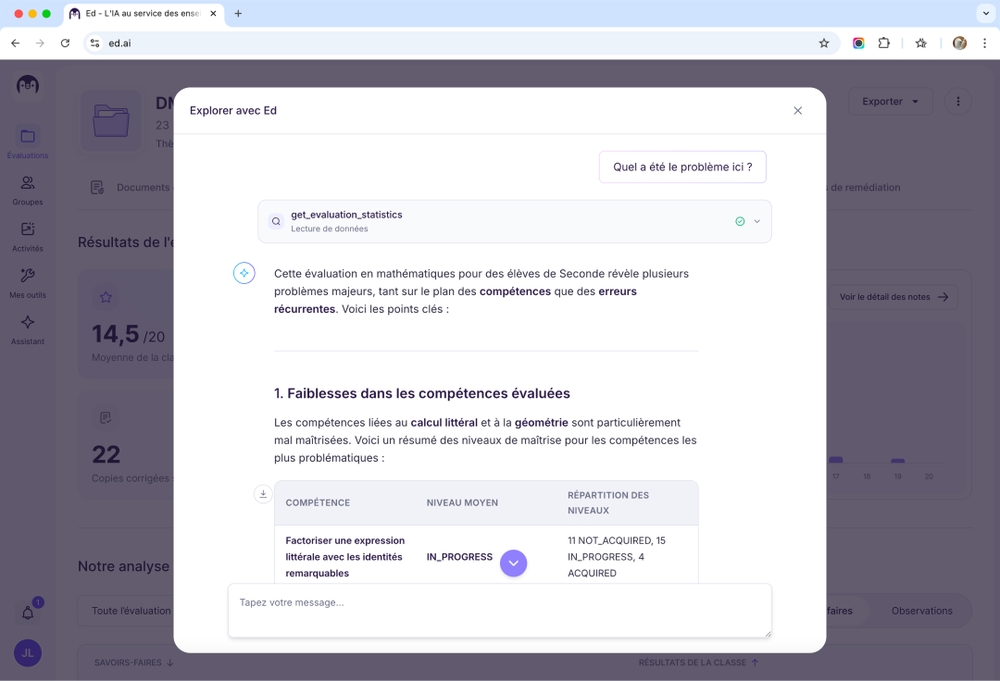Click the copies corrigées document icon
Screen dimensions: 1000x681
(x=106, y=418)
